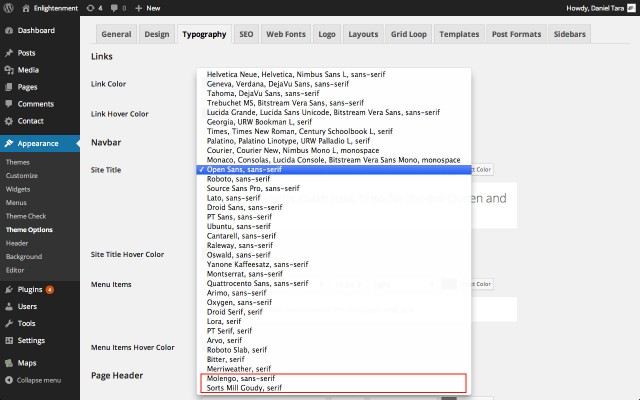Open Background submenu link
Viewport: 640px width, 400px height.
(24, 257)
